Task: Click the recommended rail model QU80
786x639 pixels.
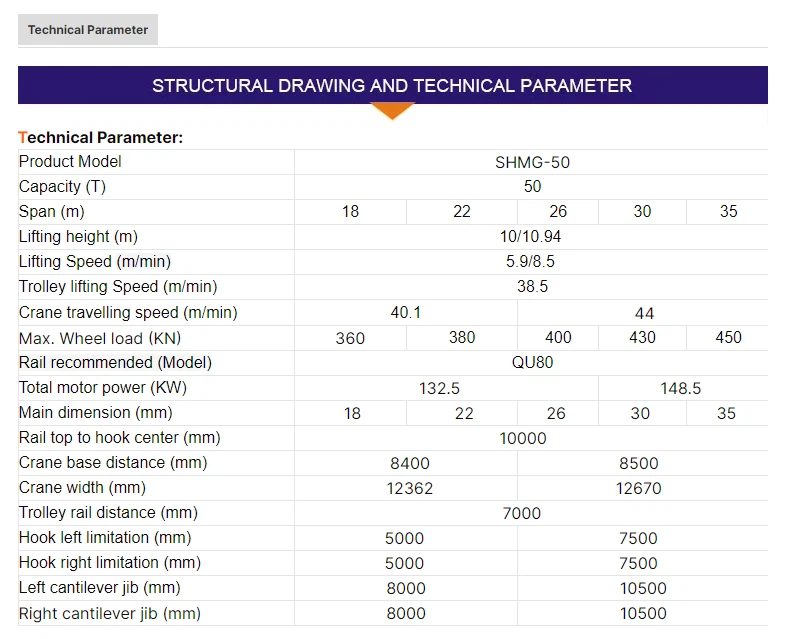Action: [532, 363]
